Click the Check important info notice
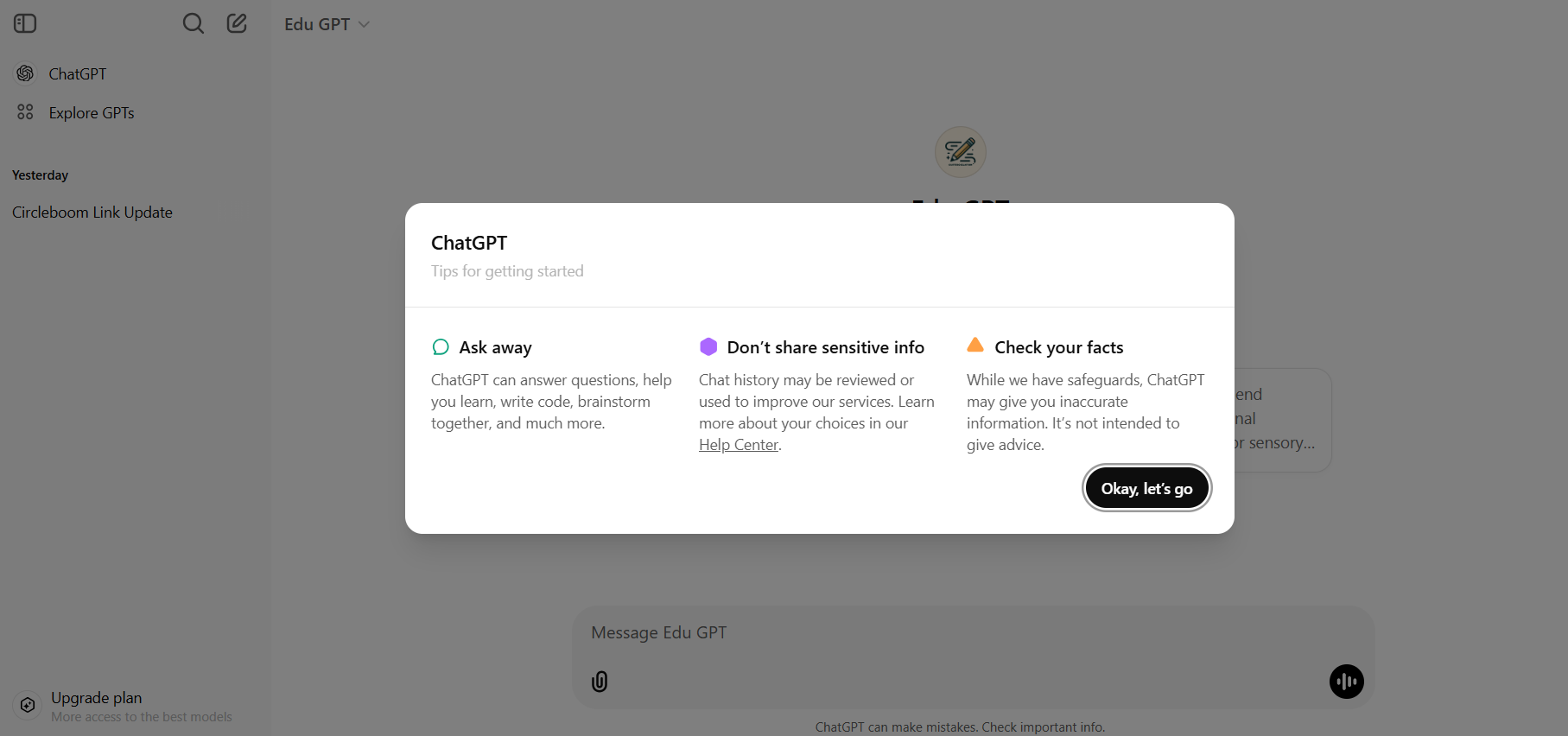This screenshot has height=736, width=1568. click(959, 726)
